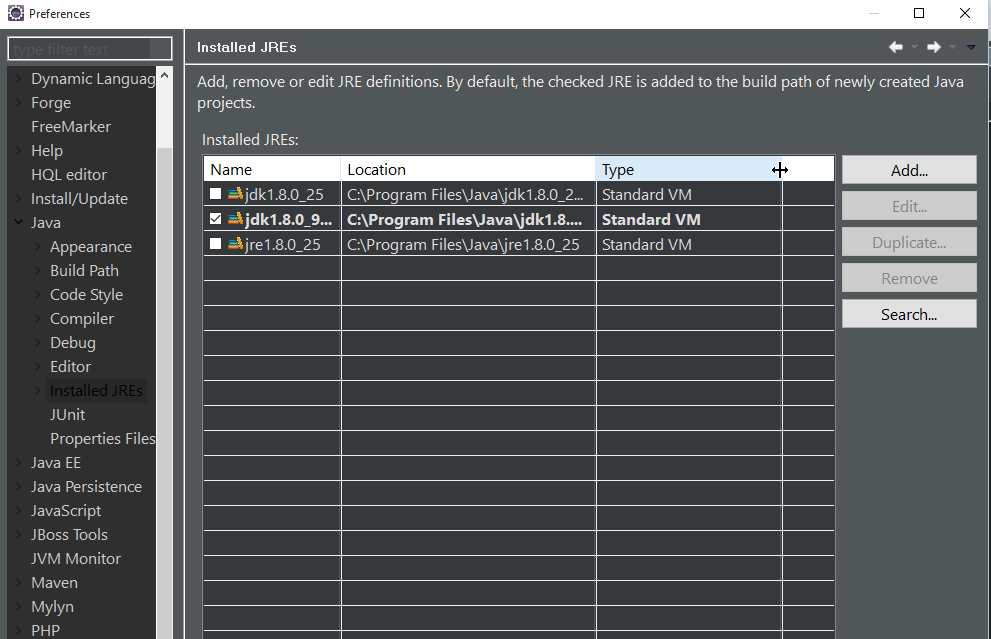
Task: Open the Maven preferences page
Action: [x=54, y=583]
